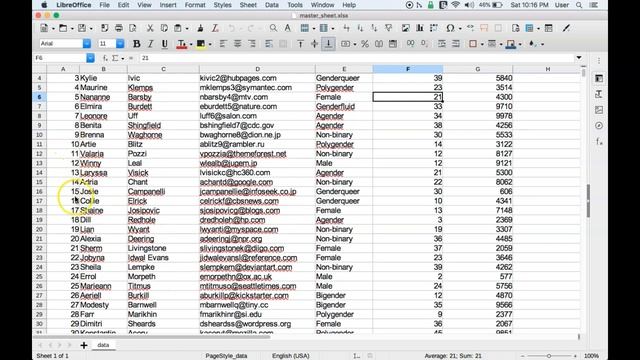Click the Paste clipboard icon

pyautogui.click(x=178, y=28)
